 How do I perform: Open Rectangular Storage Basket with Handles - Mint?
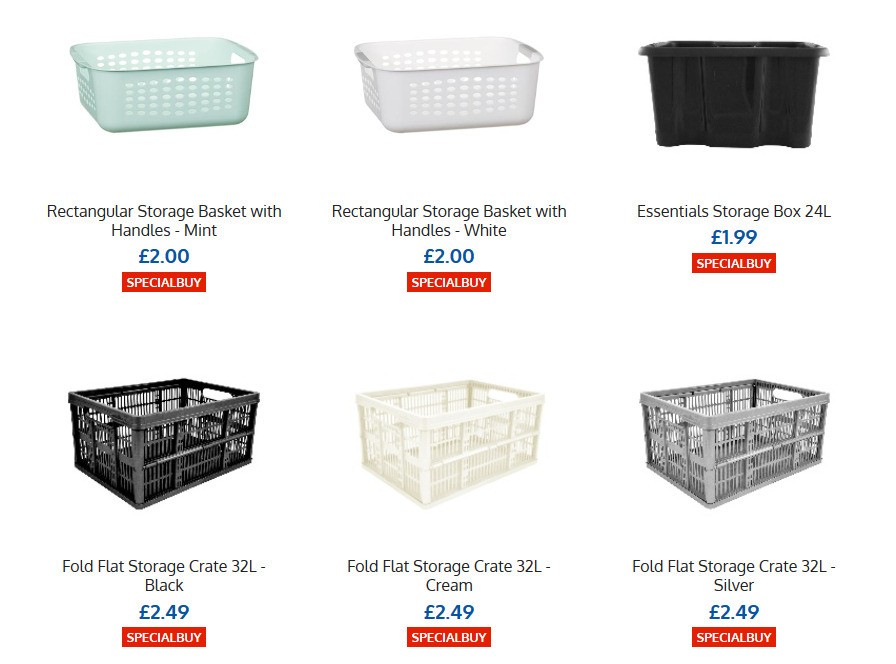163,220
